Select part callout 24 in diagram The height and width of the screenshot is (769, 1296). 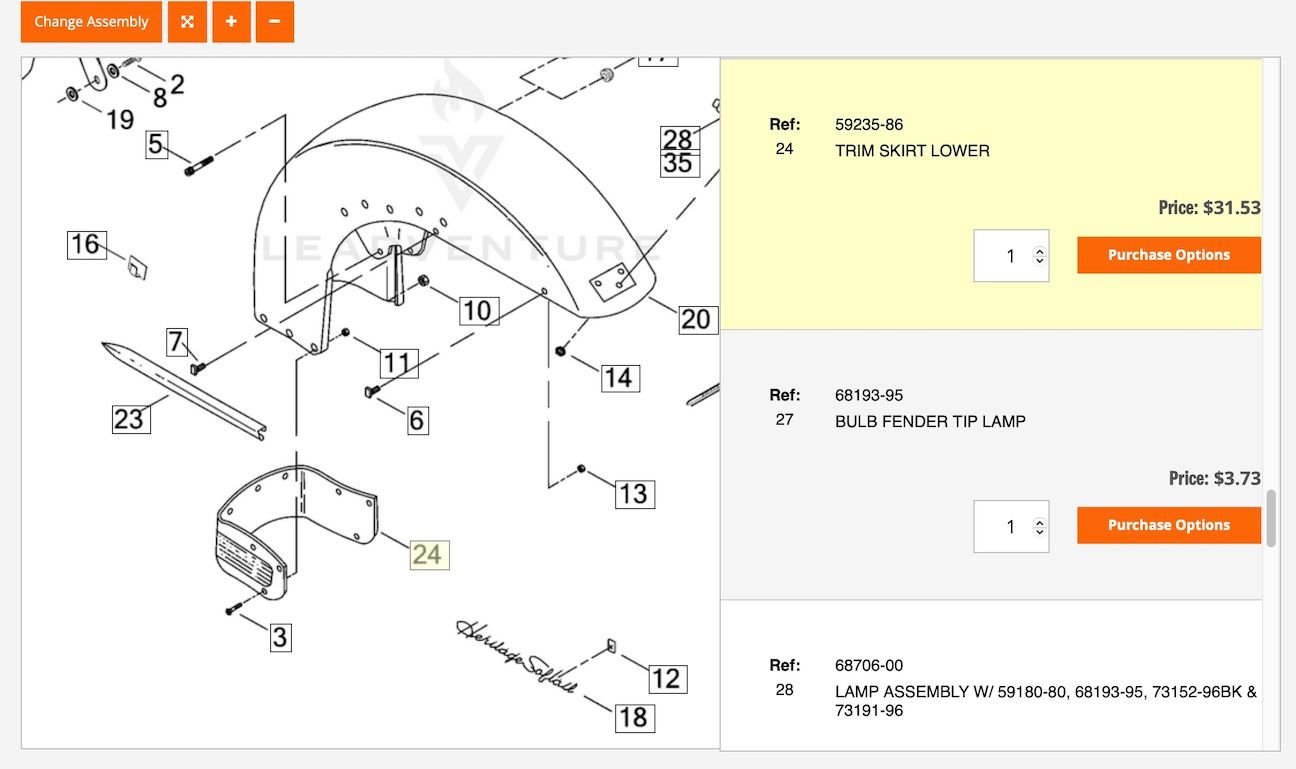pyautogui.click(x=429, y=554)
